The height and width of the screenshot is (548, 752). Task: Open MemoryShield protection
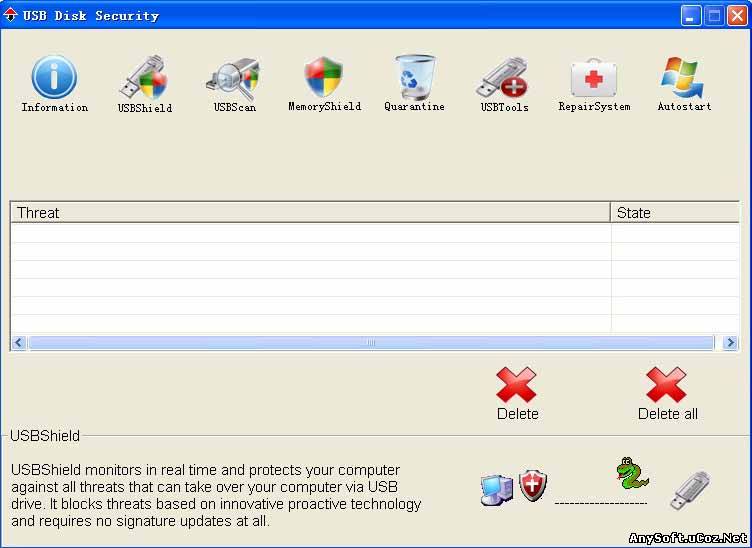[x=324, y=83]
